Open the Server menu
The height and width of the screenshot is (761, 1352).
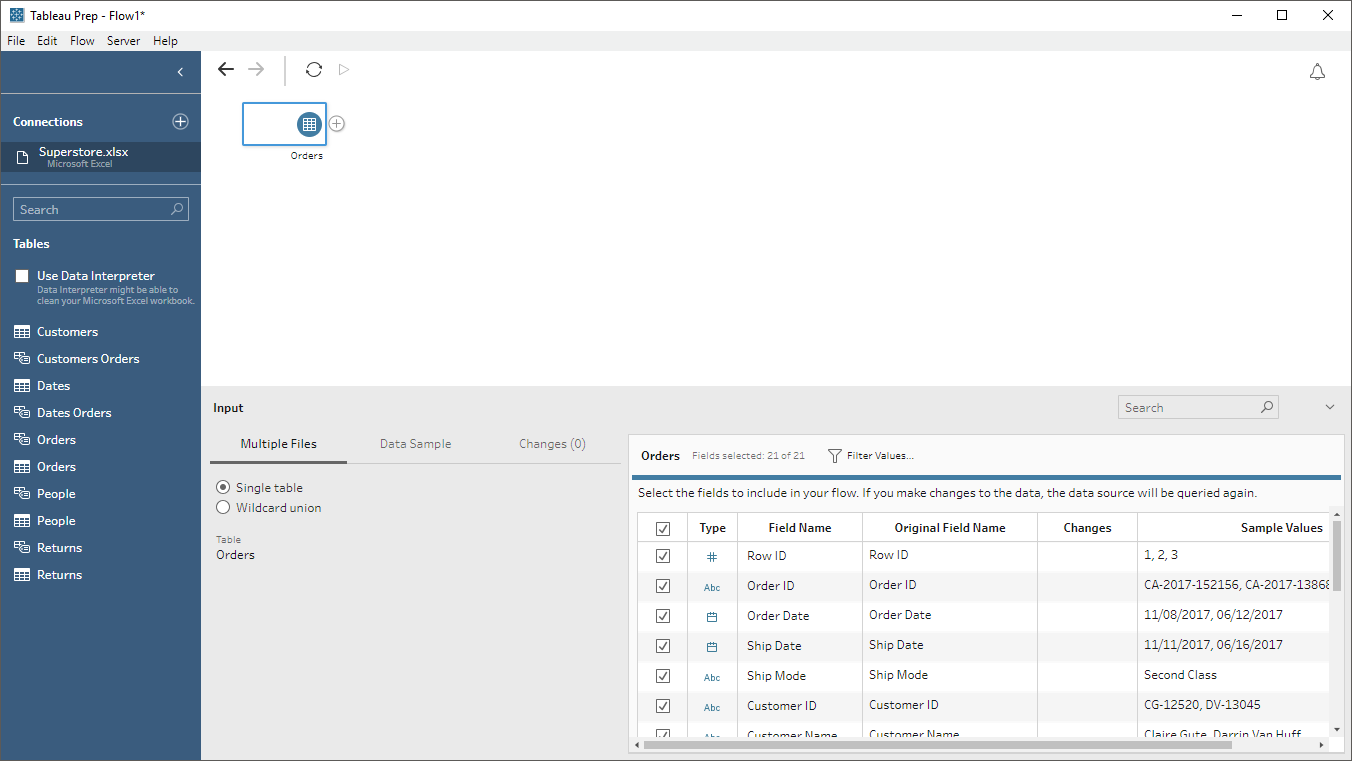tap(124, 41)
